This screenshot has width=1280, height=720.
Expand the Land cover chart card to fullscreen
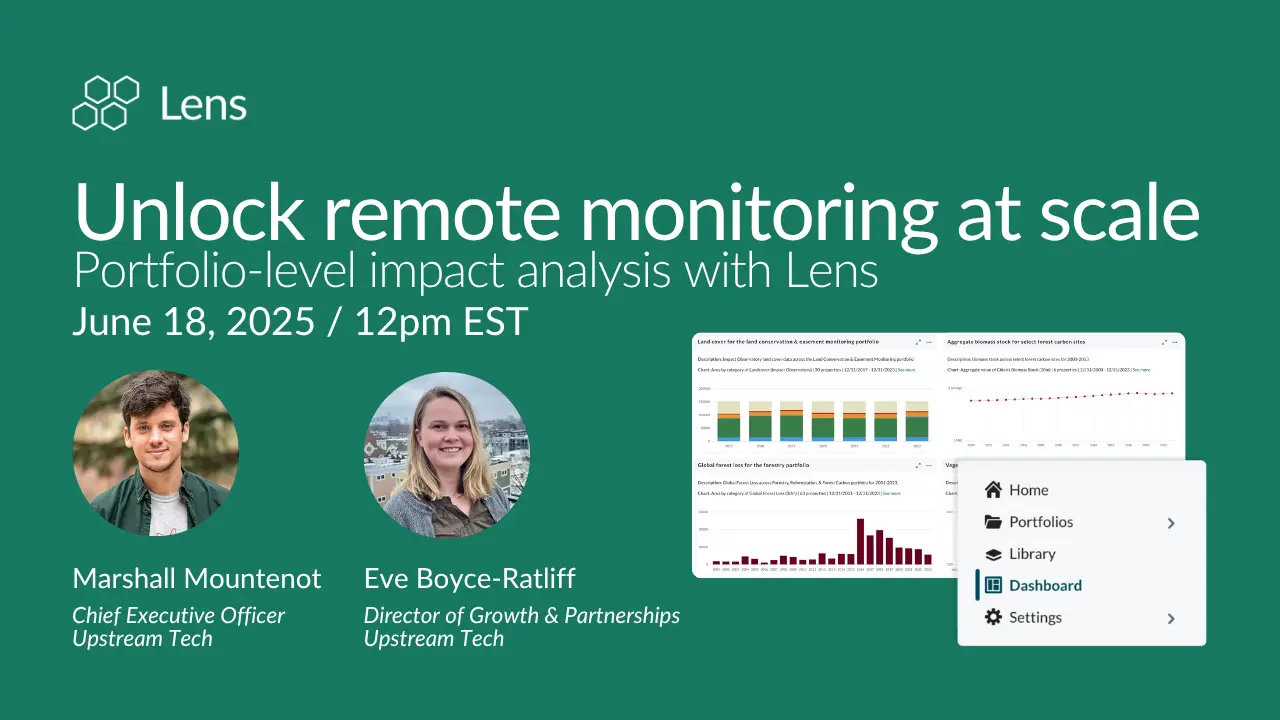coord(918,342)
